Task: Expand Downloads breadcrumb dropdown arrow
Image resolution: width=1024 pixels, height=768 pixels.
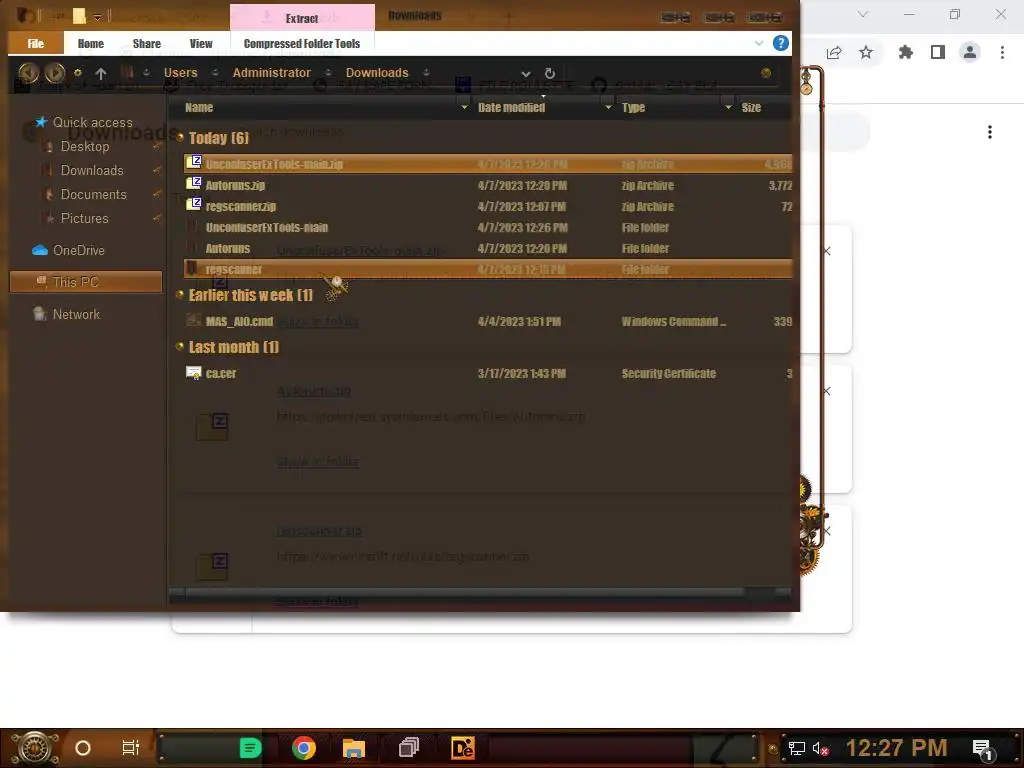Action: (426, 72)
